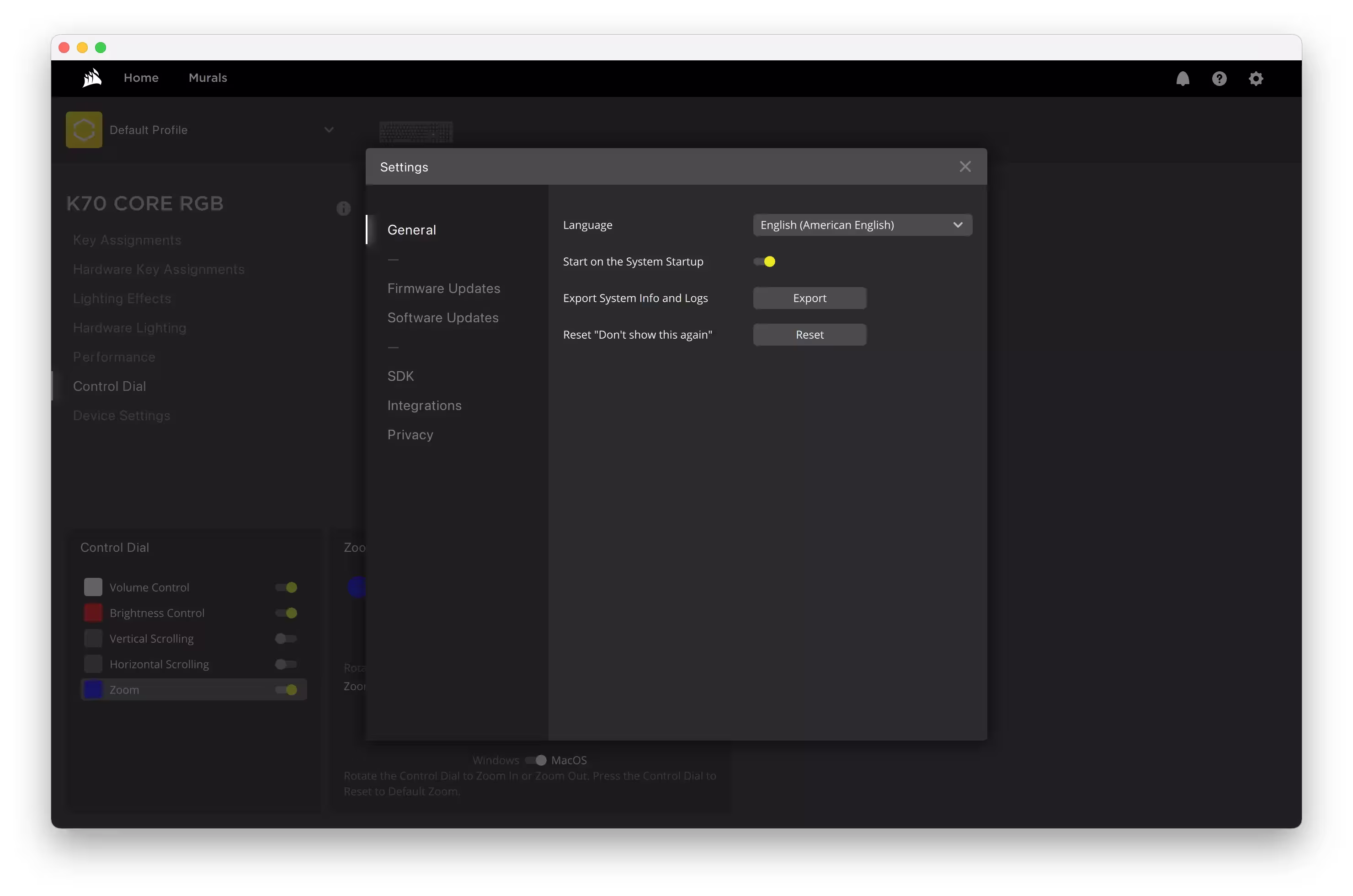
Task: Click the K70 CORE RGB info icon
Action: pyautogui.click(x=343, y=208)
